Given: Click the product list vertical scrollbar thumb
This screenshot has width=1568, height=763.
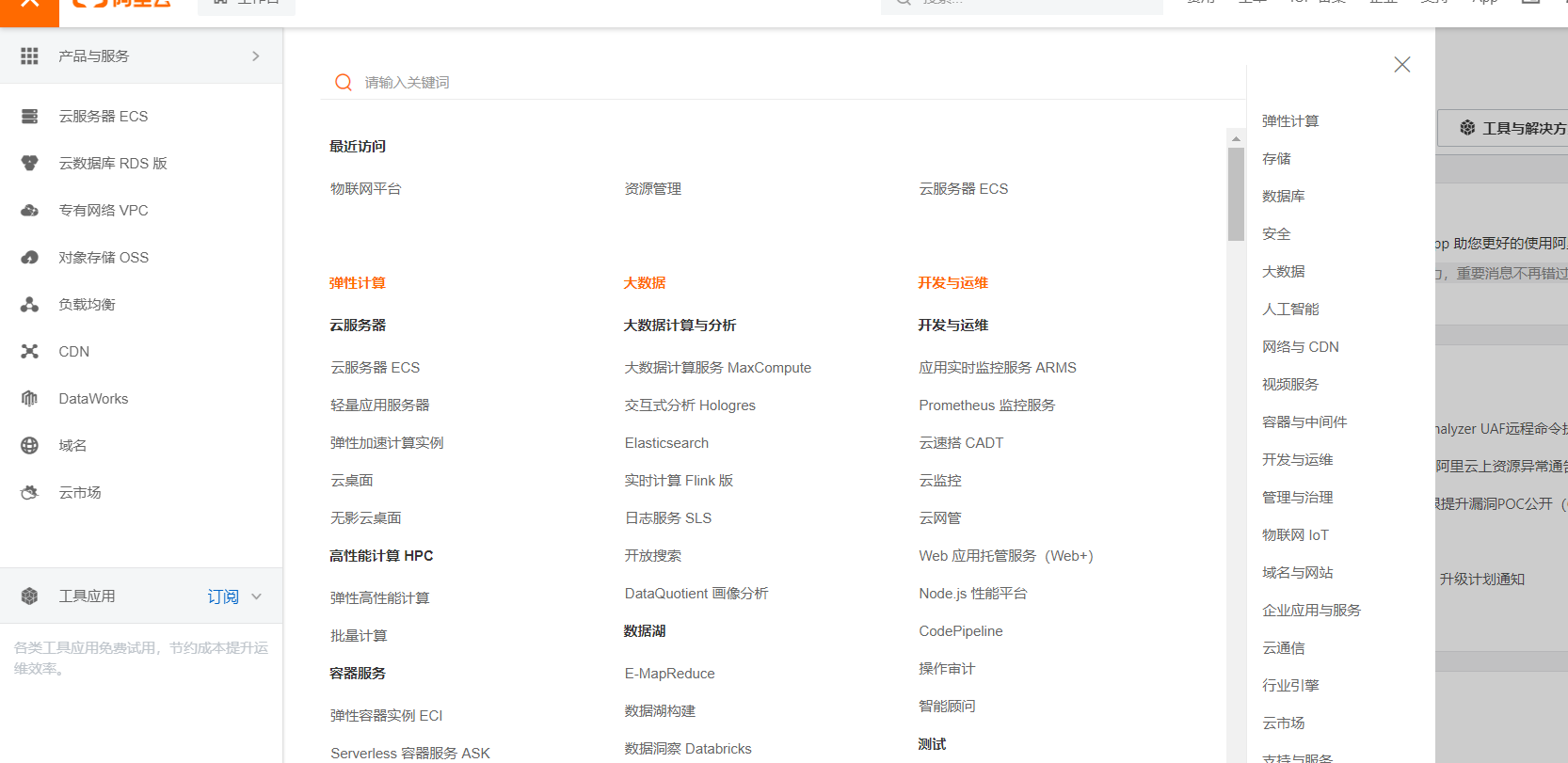Looking at the screenshot, I should click(1236, 195).
